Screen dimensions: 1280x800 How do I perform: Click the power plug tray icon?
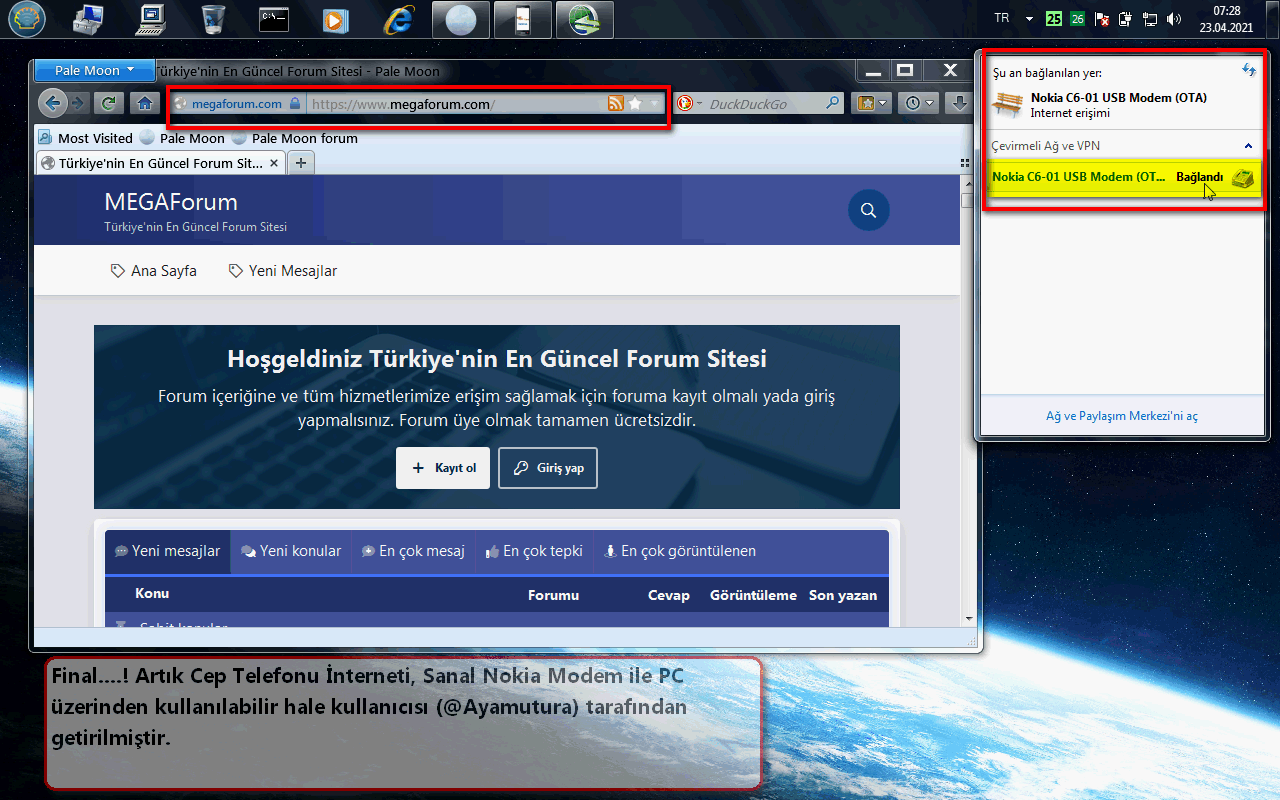coord(1126,18)
